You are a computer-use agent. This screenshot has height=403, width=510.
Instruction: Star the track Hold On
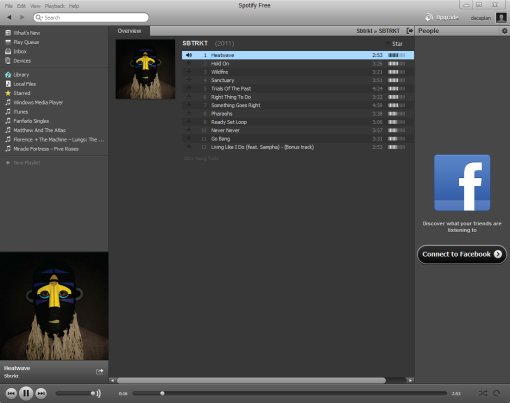[x=188, y=63]
